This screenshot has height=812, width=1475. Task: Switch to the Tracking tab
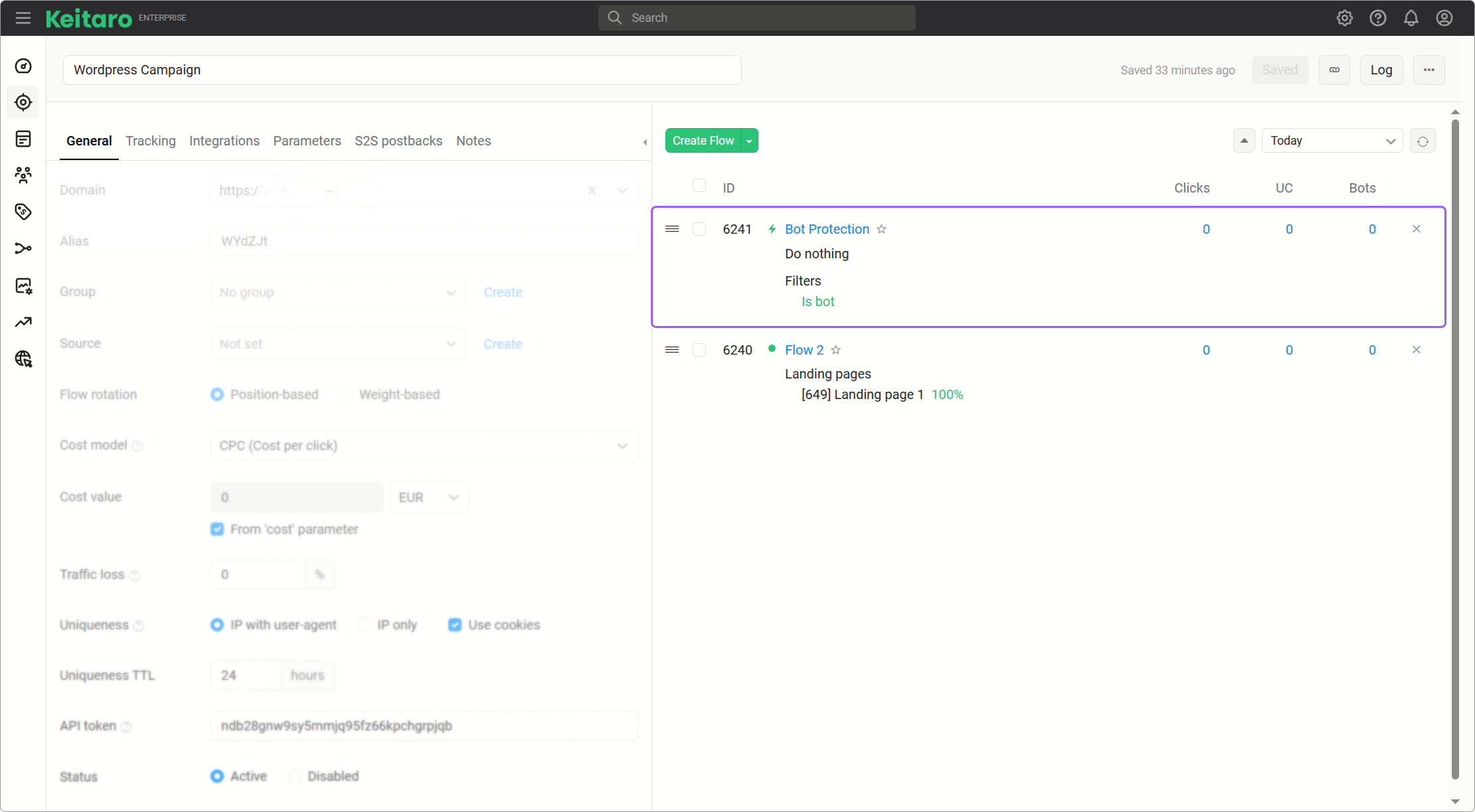tap(151, 141)
